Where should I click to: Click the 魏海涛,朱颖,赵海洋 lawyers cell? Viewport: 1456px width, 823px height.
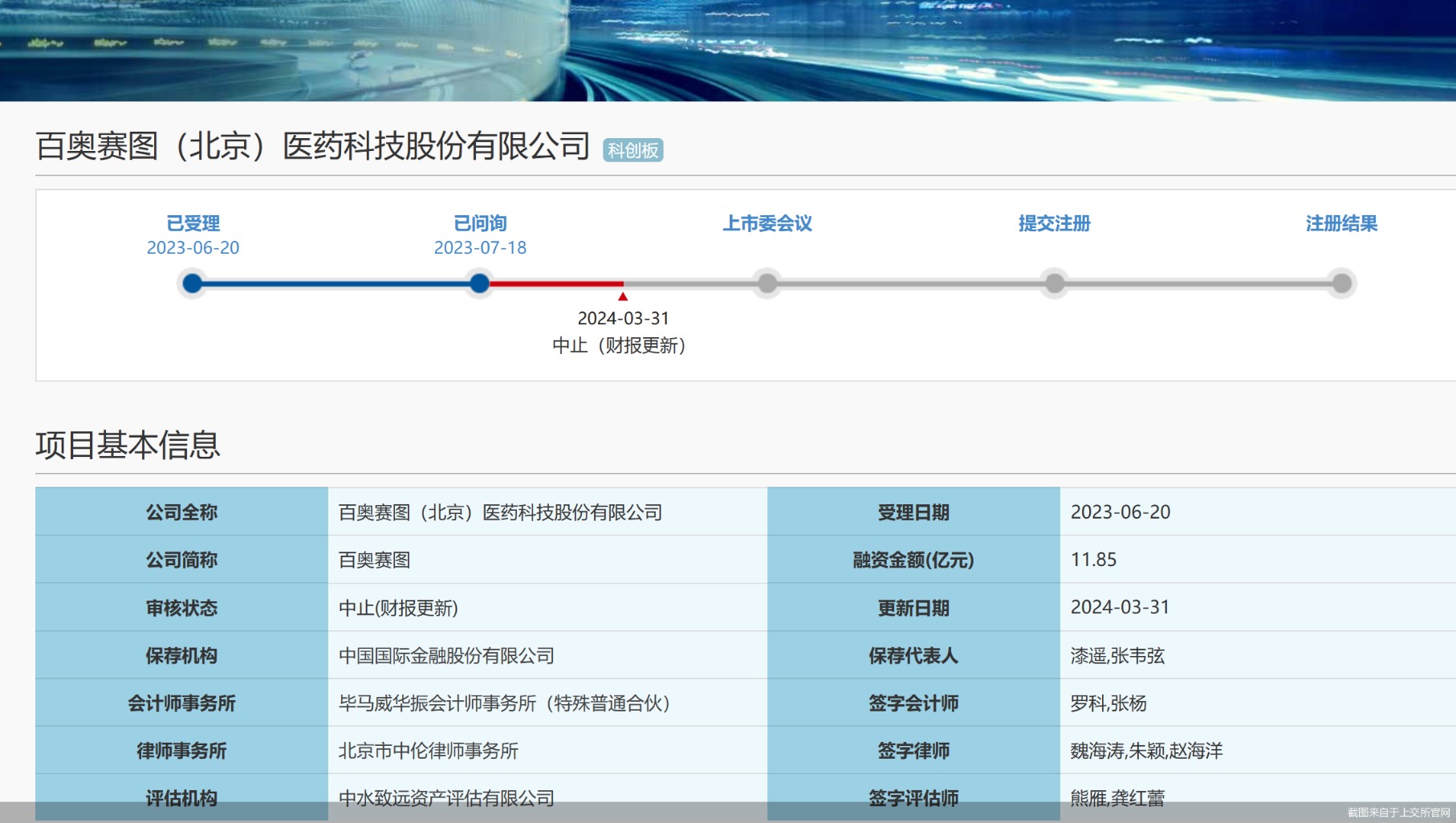[x=1258, y=751]
